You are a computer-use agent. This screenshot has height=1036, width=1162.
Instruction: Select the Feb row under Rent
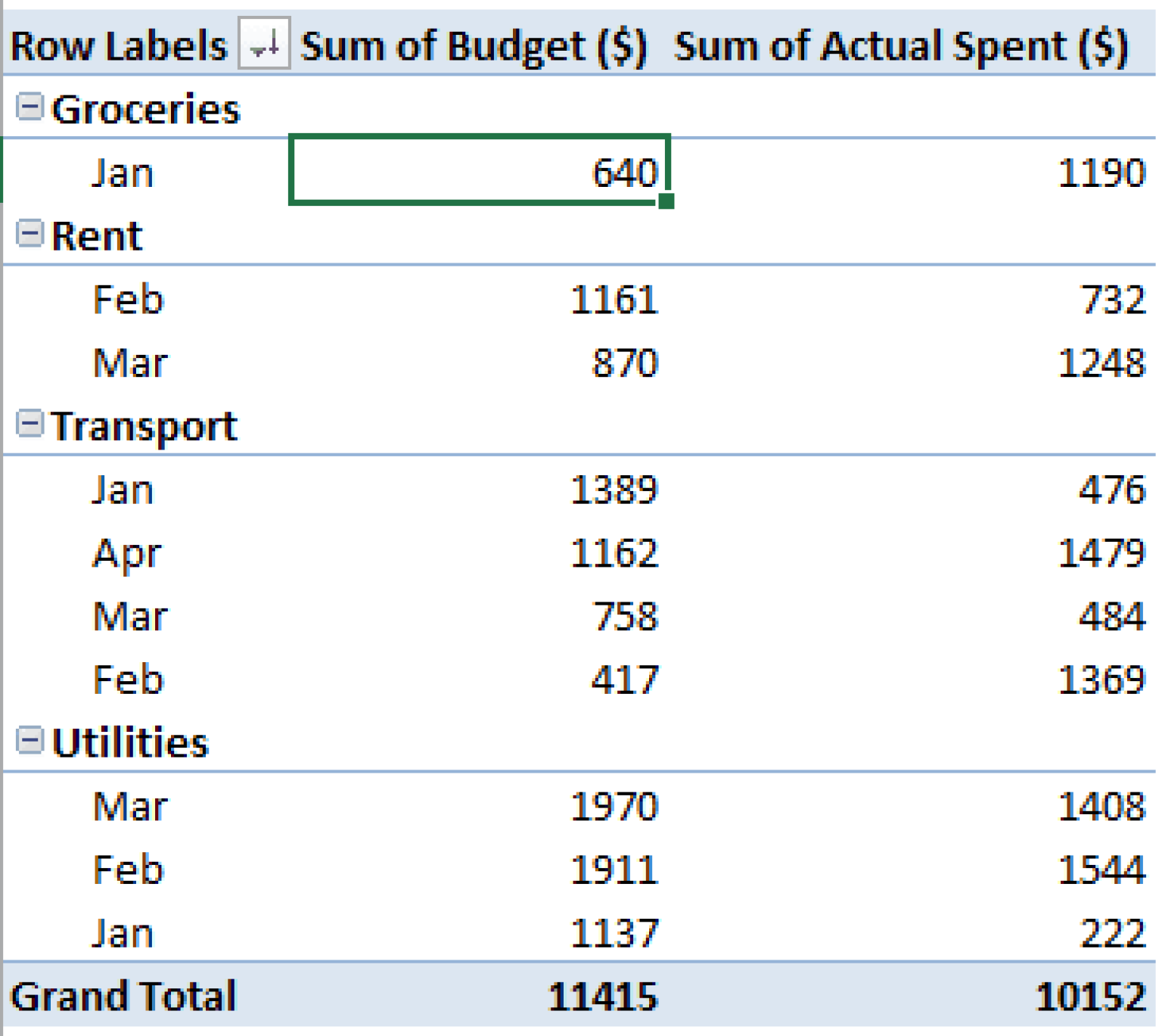pyautogui.click(x=128, y=299)
